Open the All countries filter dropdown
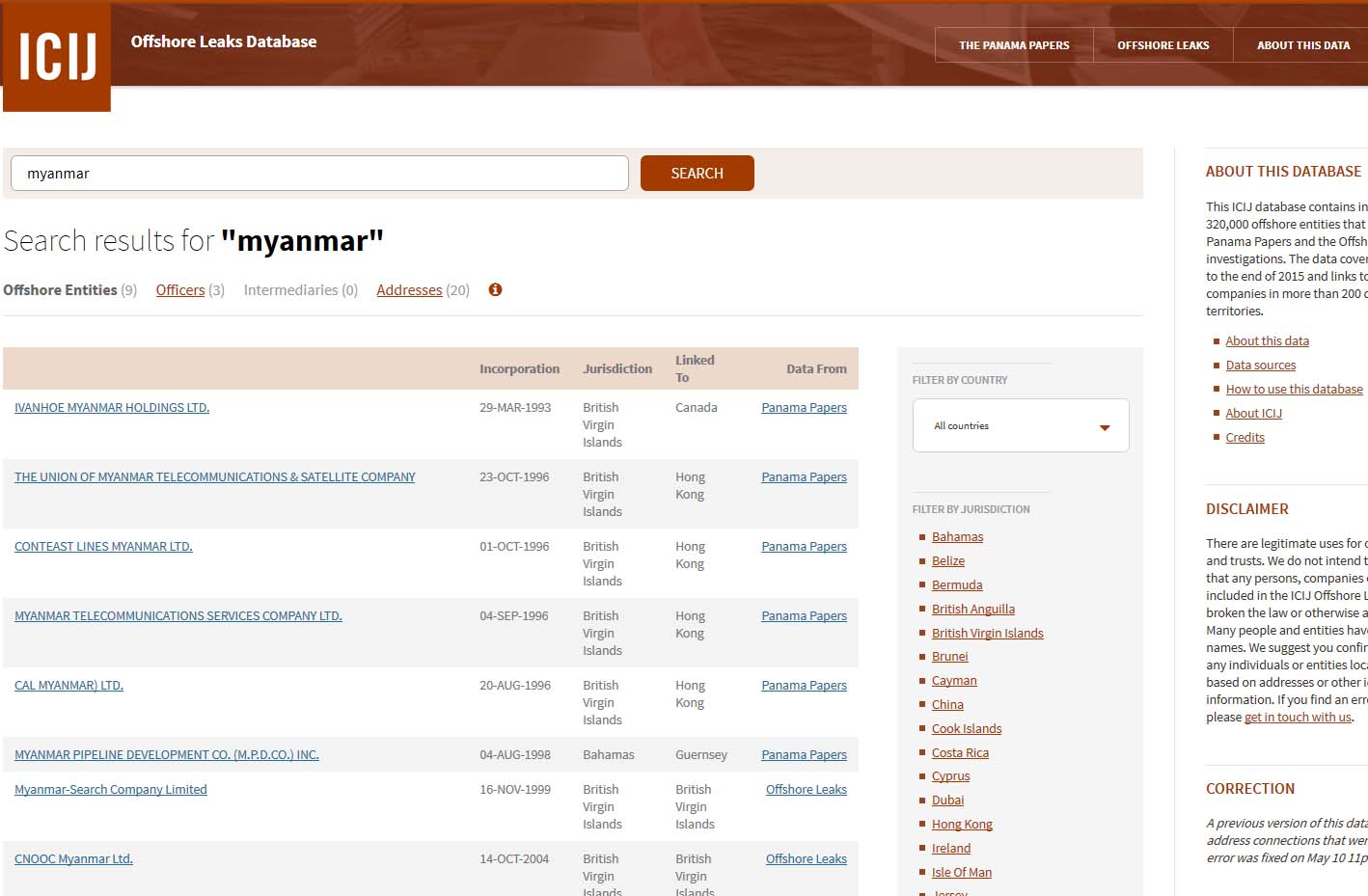 tap(1021, 425)
